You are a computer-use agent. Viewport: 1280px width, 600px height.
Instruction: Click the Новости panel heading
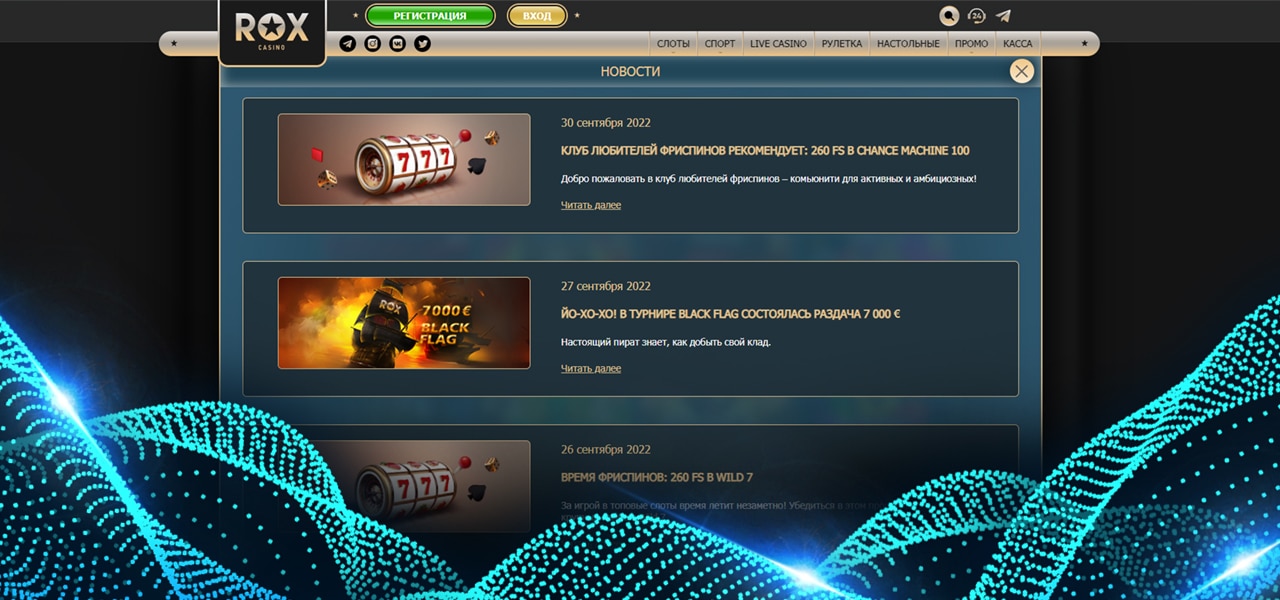[630, 72]
